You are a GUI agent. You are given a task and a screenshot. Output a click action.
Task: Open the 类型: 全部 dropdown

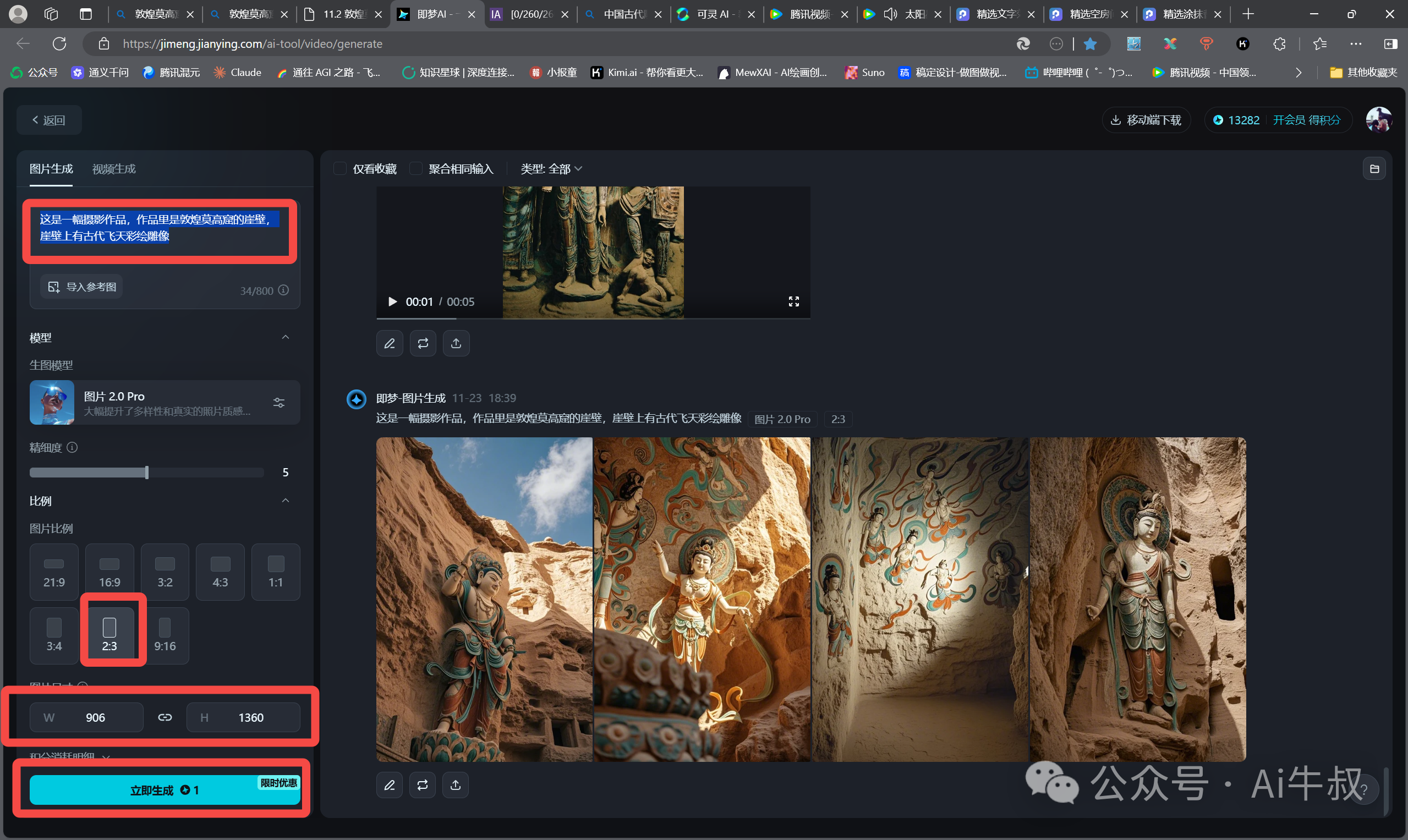(x=551, y=169)
